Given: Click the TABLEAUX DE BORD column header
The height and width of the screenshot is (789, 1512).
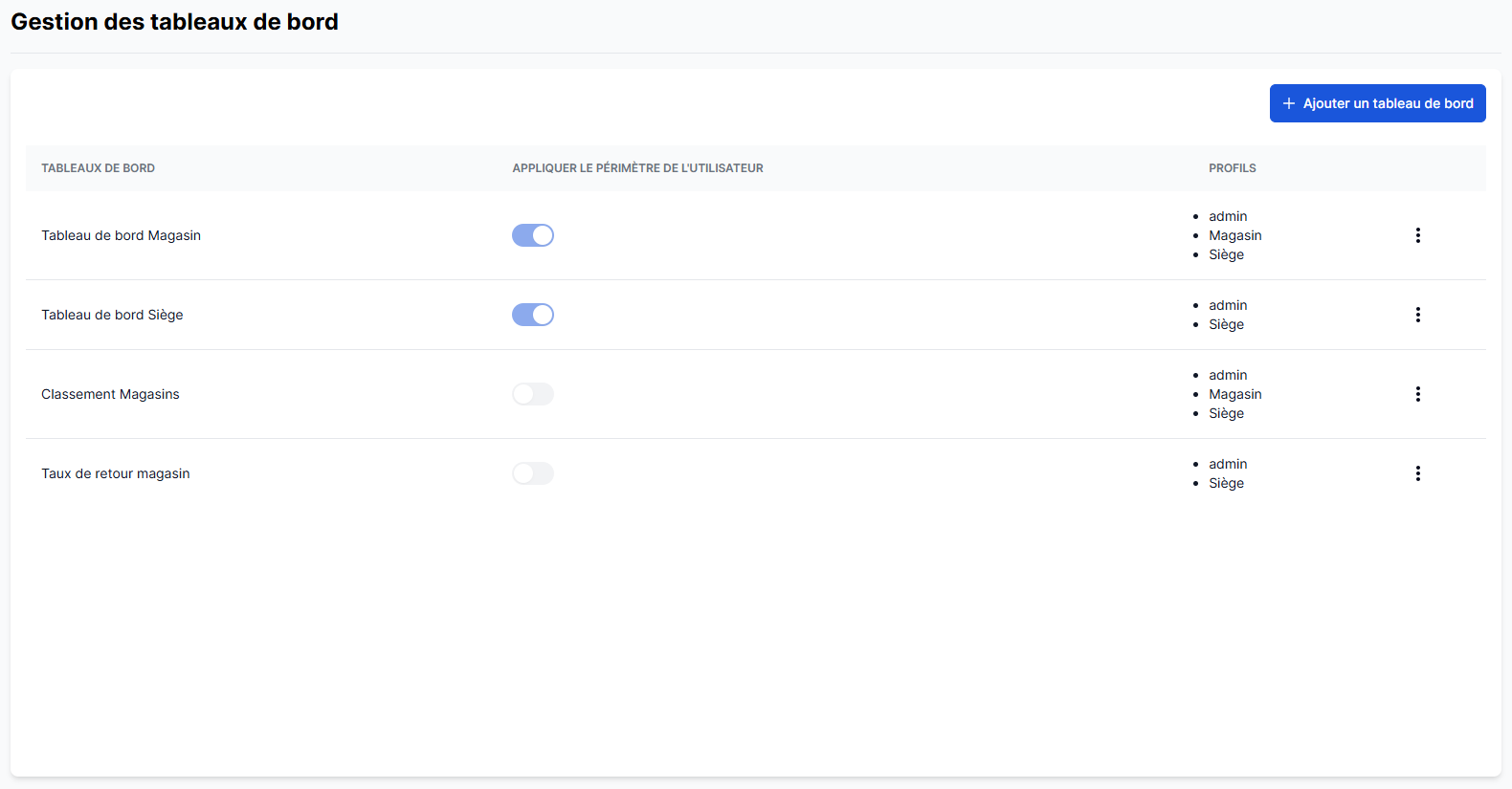Looking at the screenshot, I should (x=98, y=168).
